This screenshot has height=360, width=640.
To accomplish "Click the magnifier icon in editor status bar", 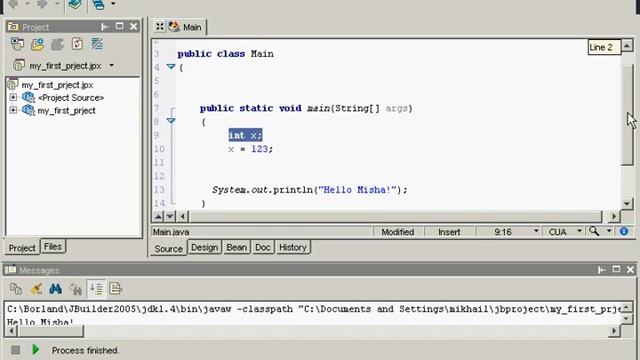I will pyautogui.click(x=594, y=231).
